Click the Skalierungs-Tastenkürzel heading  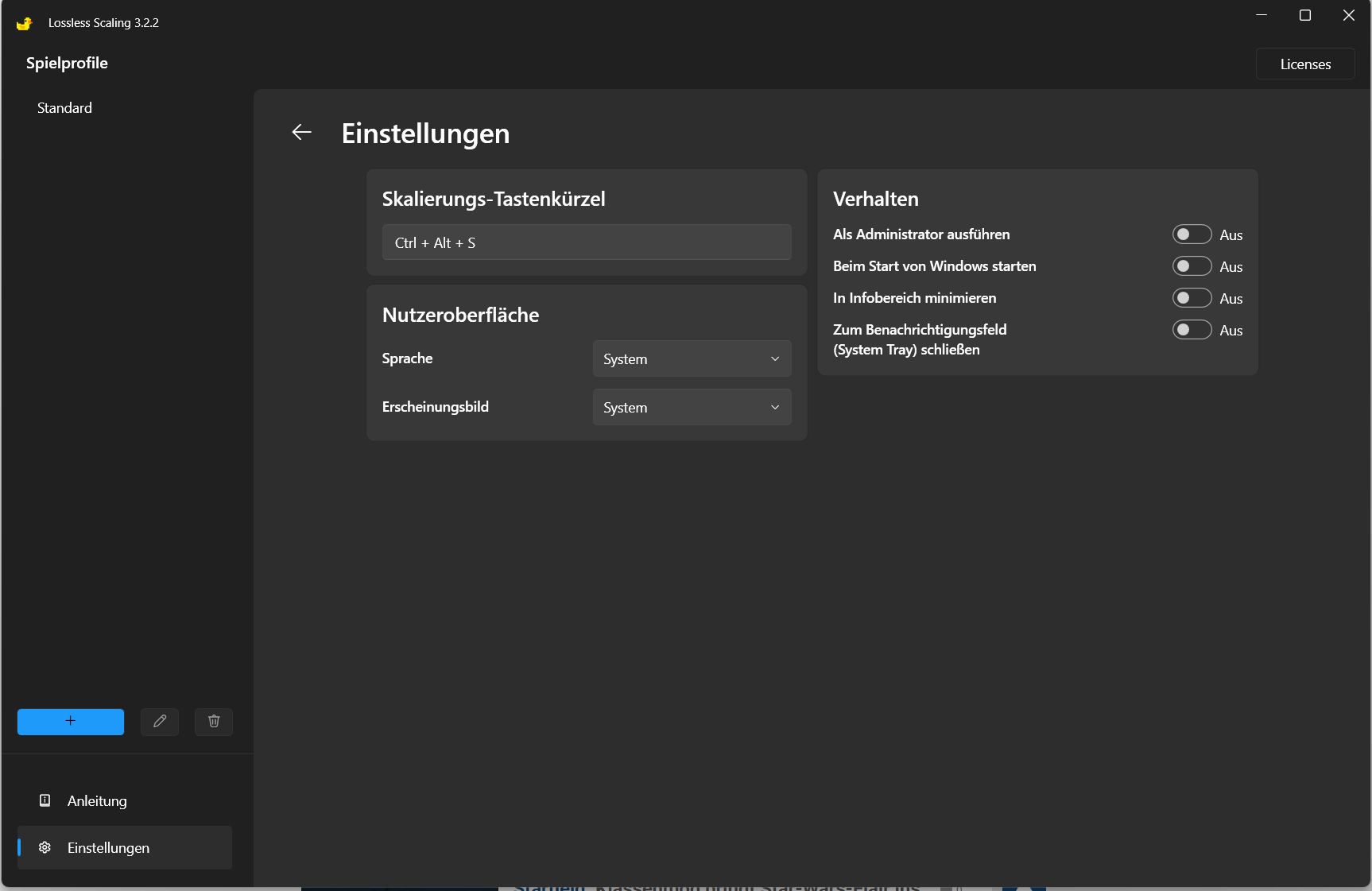point(494,199)
